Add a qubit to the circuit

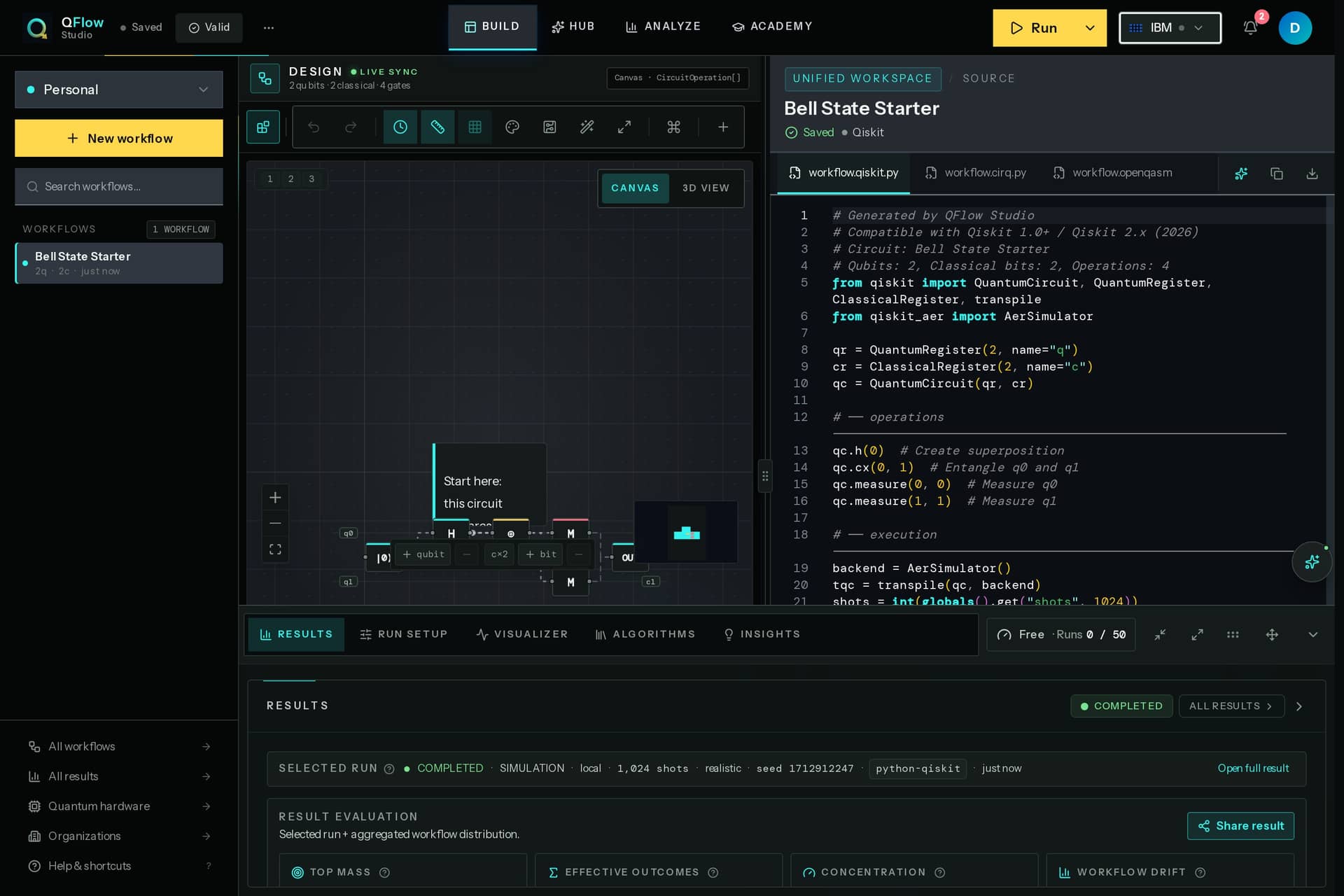coord(423,554)
